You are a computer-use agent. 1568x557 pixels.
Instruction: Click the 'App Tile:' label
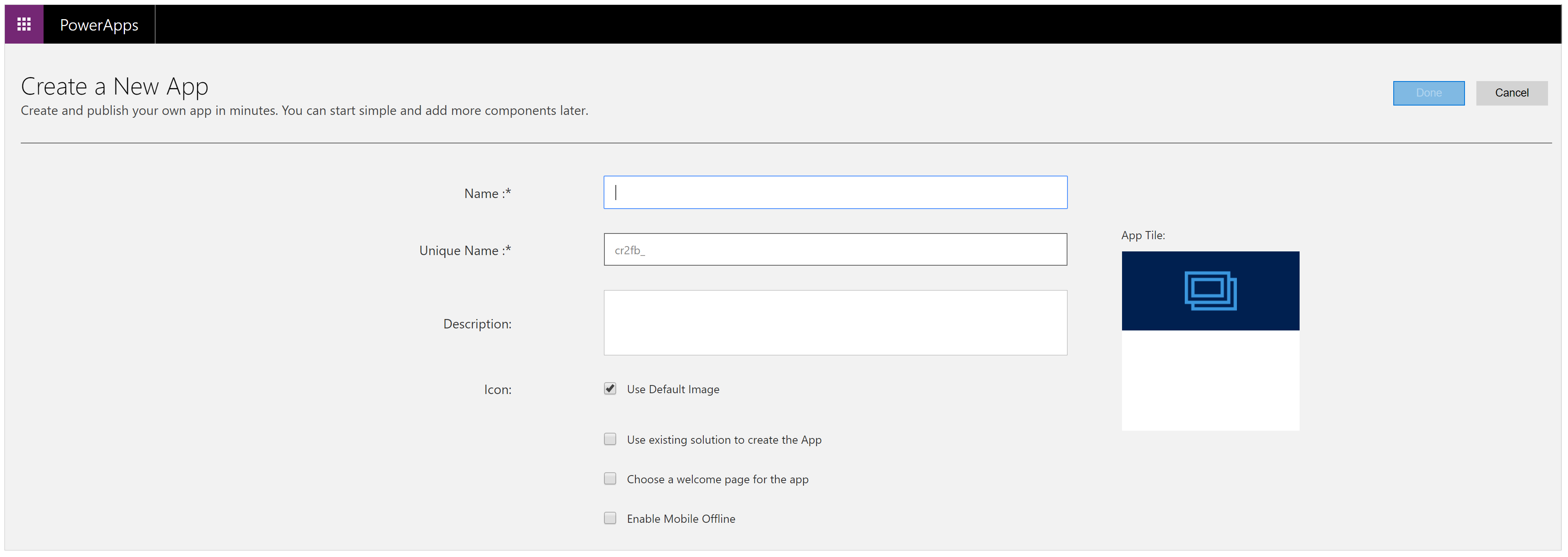(1143, 235)
